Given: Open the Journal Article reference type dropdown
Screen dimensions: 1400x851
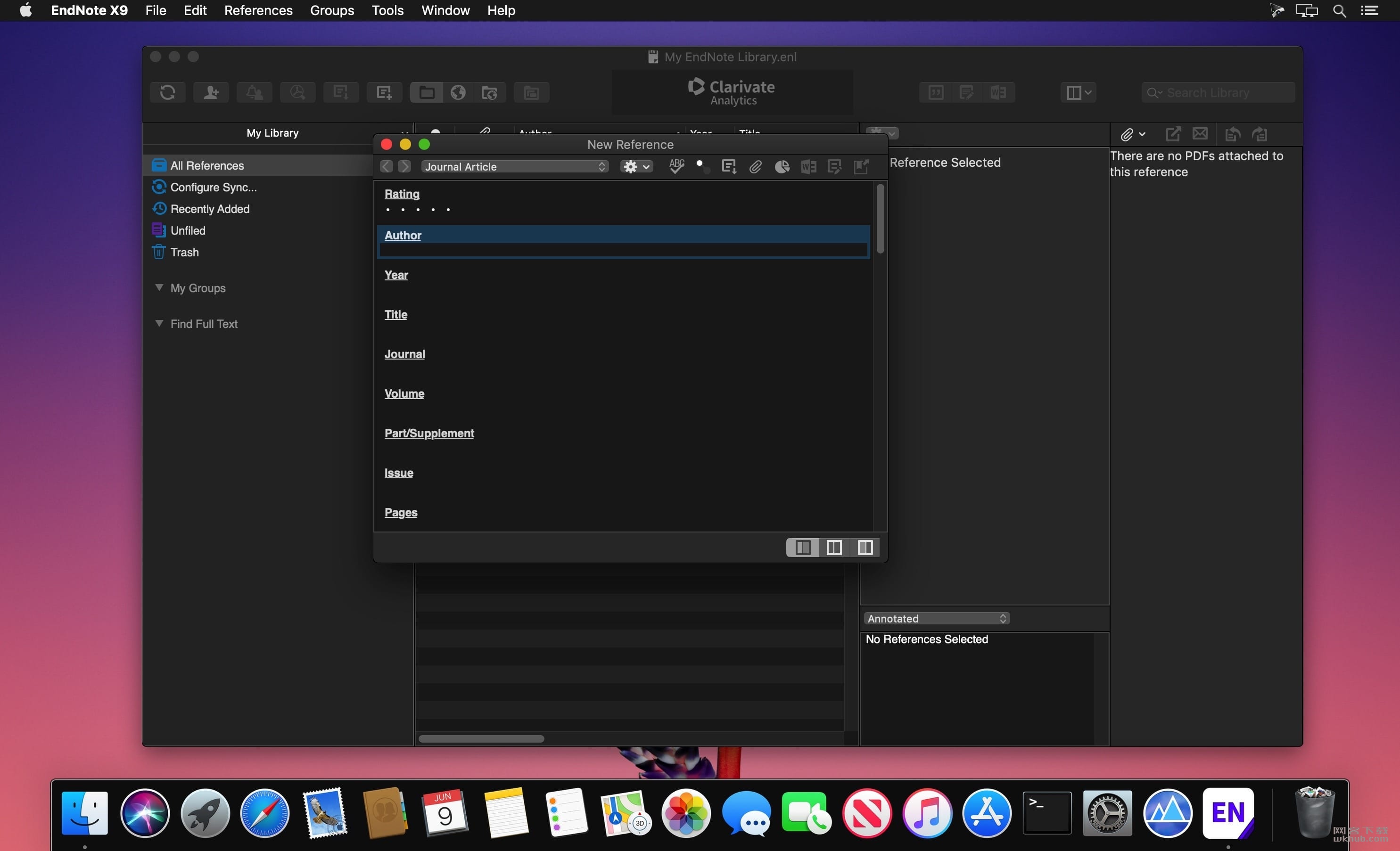Looking at the screenshot, I should pos(515,166).
